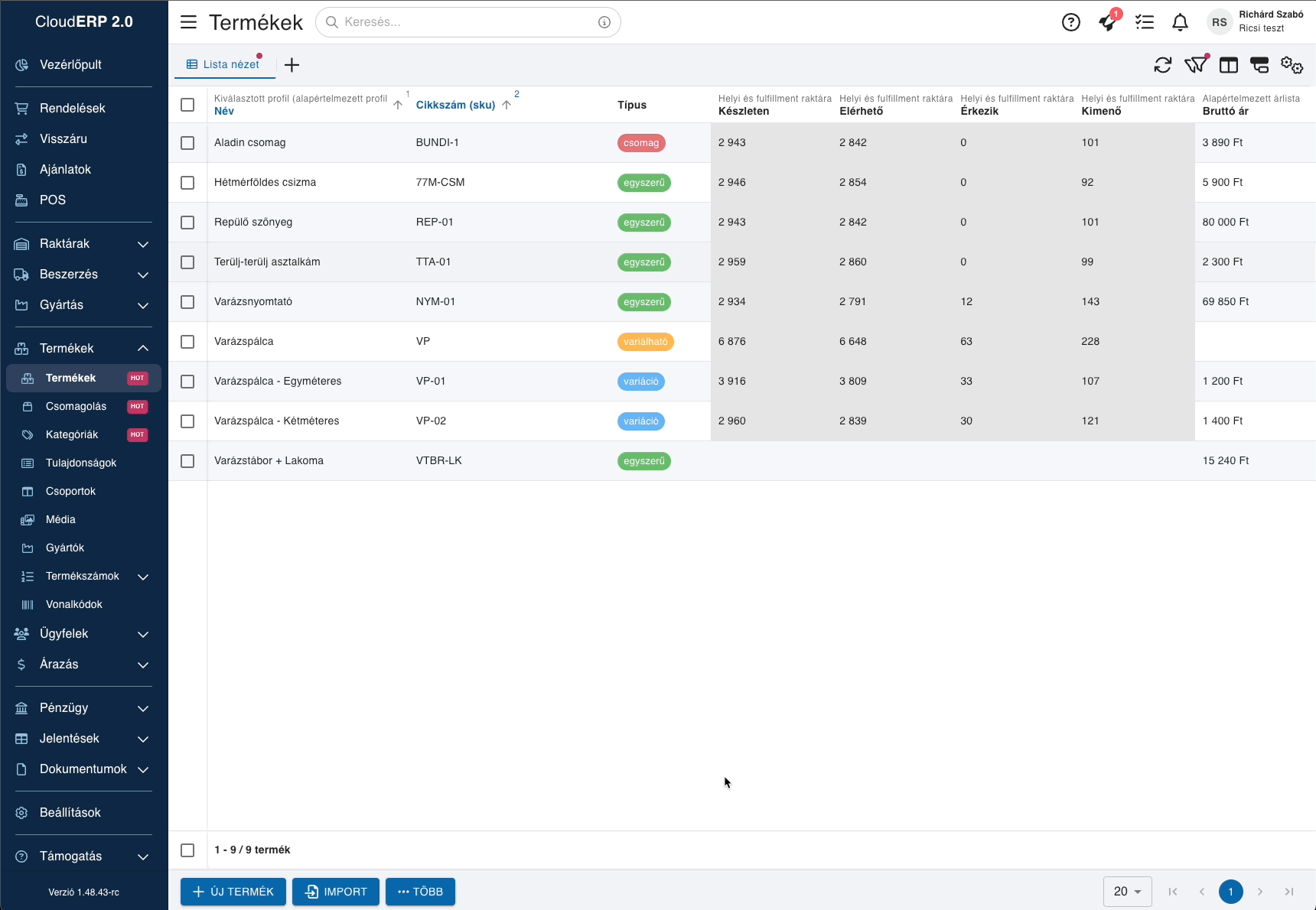Refresh the product list
Viewport: 1316px width, 910px height.
pyautogui.click(x=1163, y=65)
